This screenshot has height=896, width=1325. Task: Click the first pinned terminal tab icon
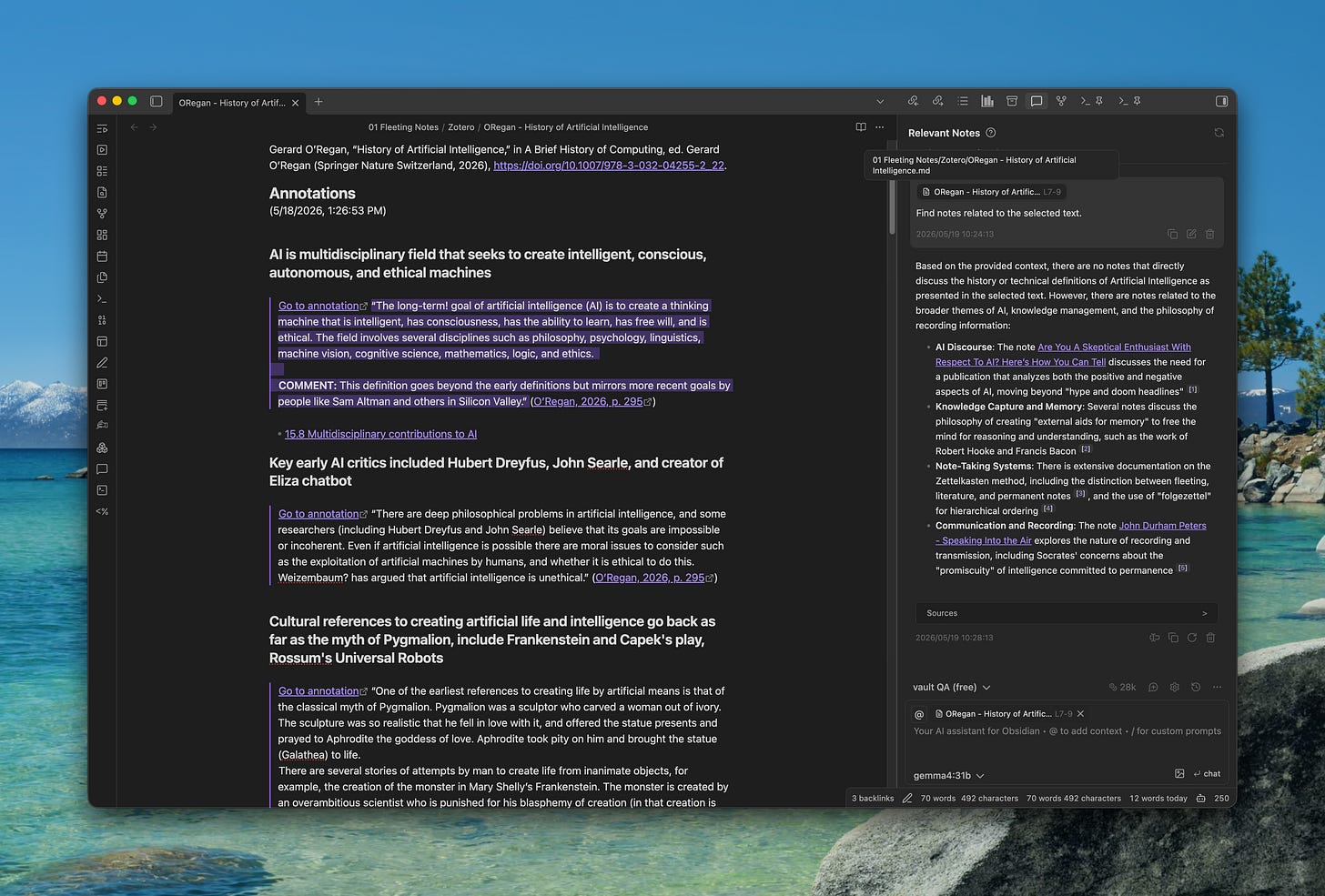point(1091,101)
